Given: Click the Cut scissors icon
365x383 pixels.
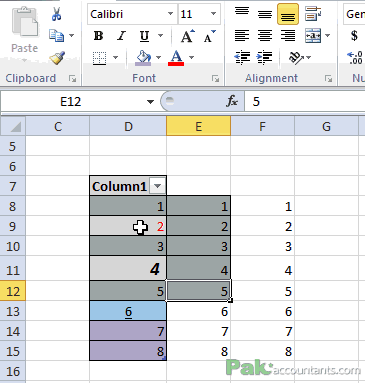Looking at the screenshot, I should pos(57,14).
